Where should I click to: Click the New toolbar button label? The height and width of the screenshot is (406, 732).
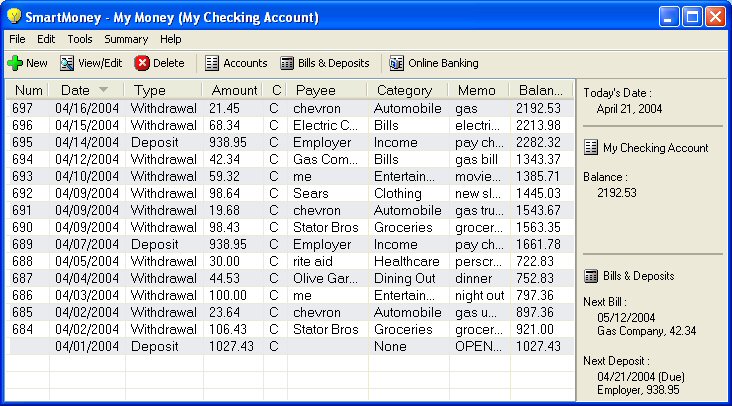(37, 63)
